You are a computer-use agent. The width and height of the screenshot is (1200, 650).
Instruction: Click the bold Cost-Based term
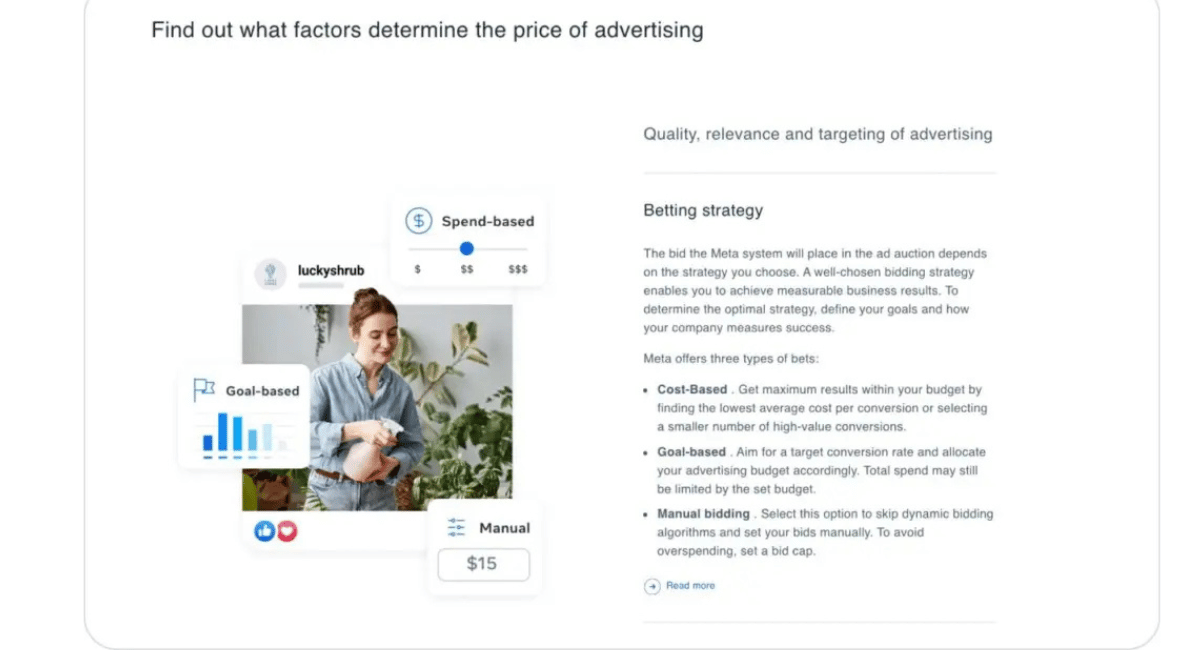pyautogui.click(x=692, y=390)
